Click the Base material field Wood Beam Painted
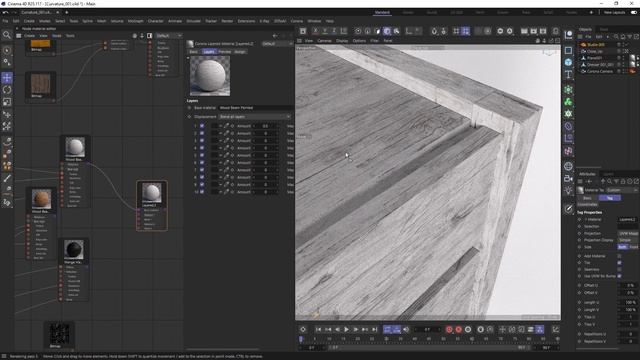 coord(255,108)
